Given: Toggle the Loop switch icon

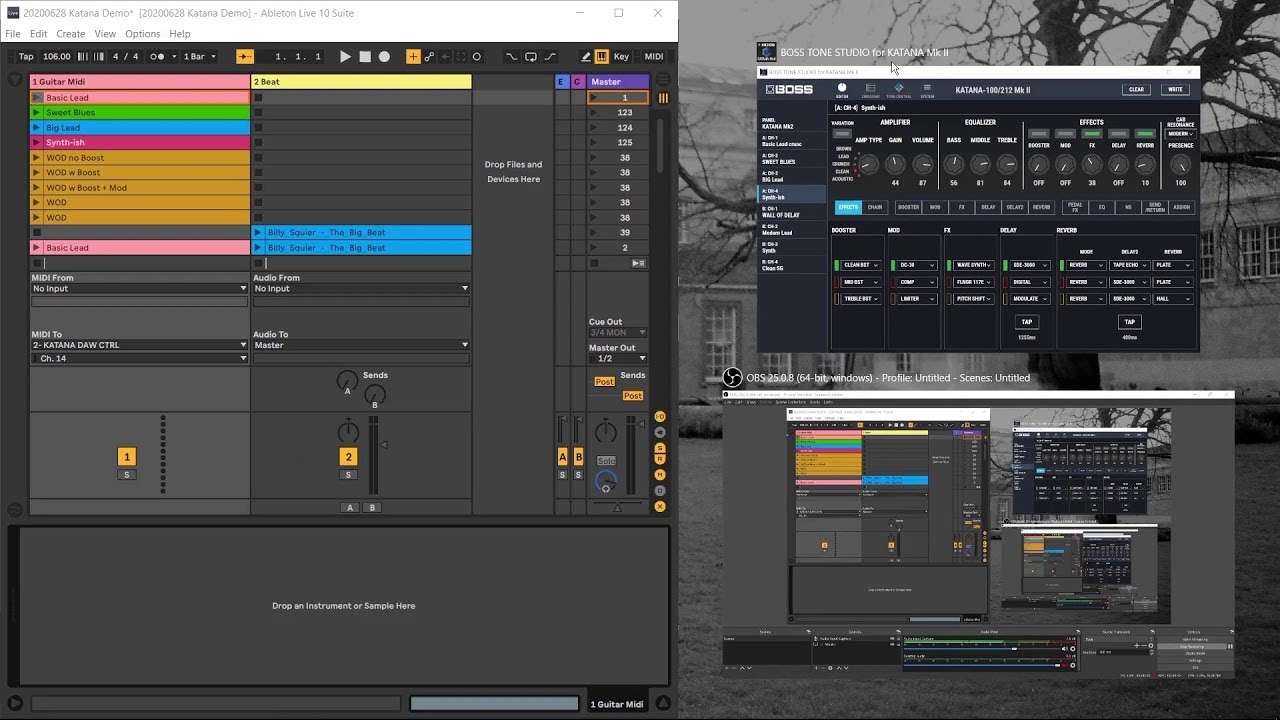Looking at the screenshot, I should coord(531,57).
